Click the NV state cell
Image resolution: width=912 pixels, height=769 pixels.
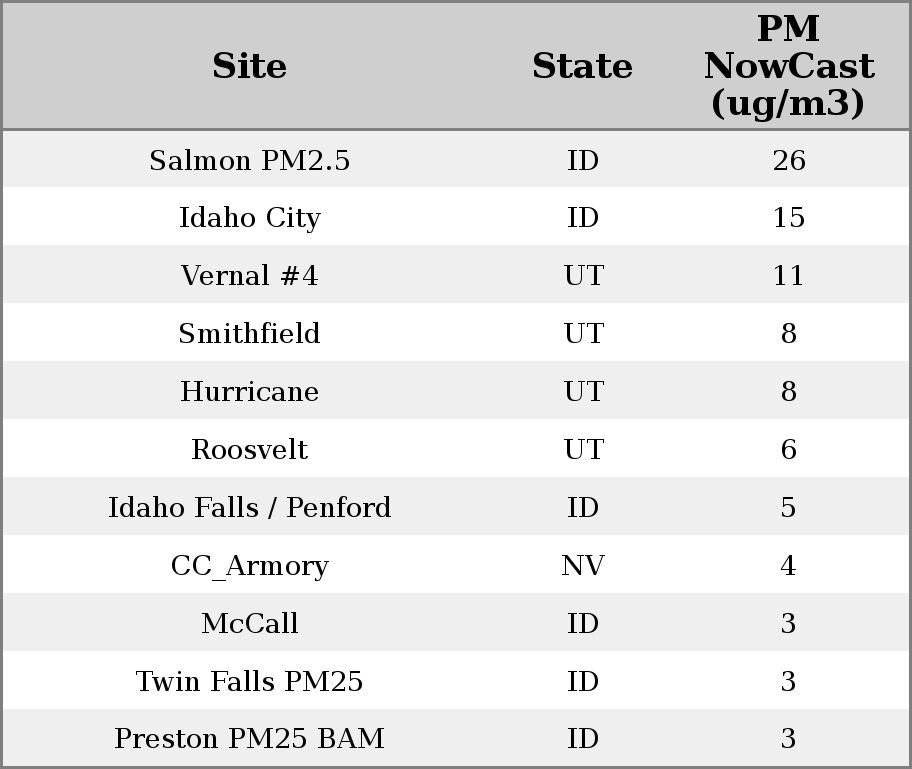(x=582, y=566)
